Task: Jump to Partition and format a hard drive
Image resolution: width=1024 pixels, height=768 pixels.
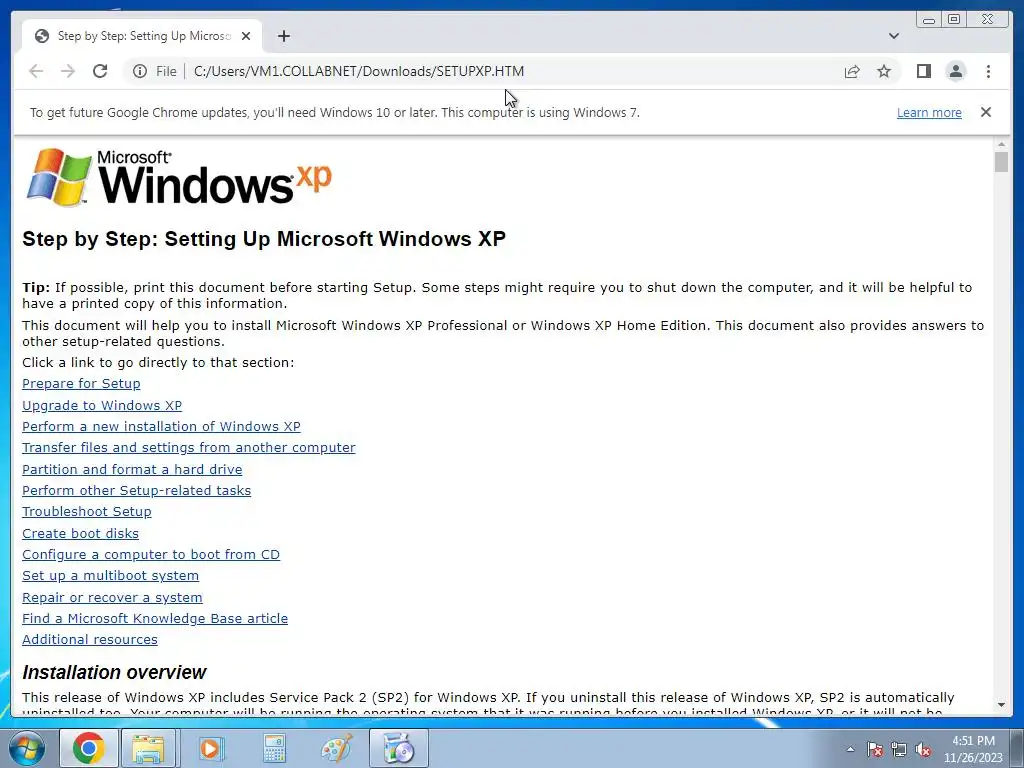Action: point(132,469)
